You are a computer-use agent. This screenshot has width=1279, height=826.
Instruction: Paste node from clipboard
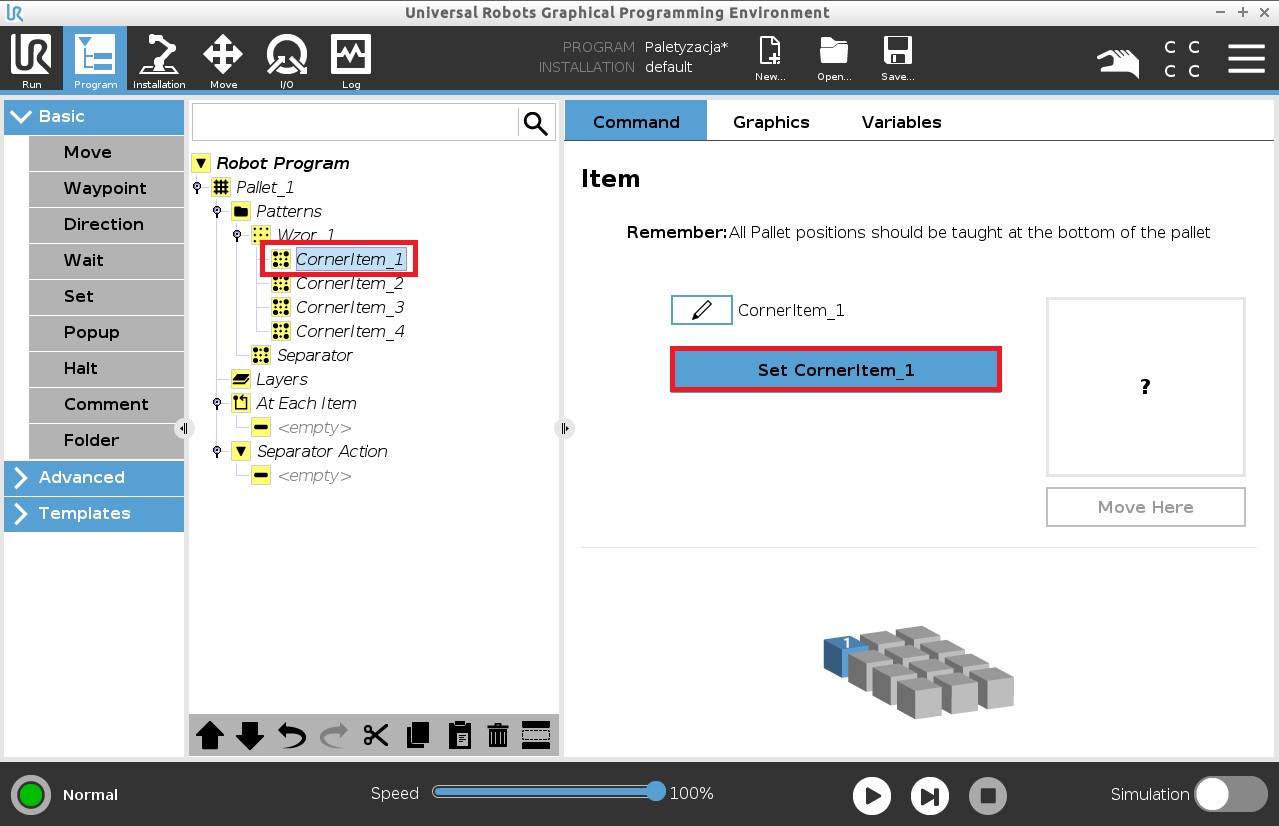coord(459,736)
